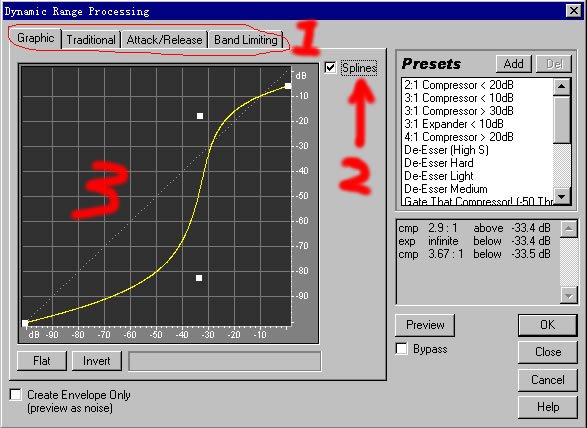Viewport: 587px width, 428px height.
Task: Select the Graphic tab
Action: (x=36, y=38)
